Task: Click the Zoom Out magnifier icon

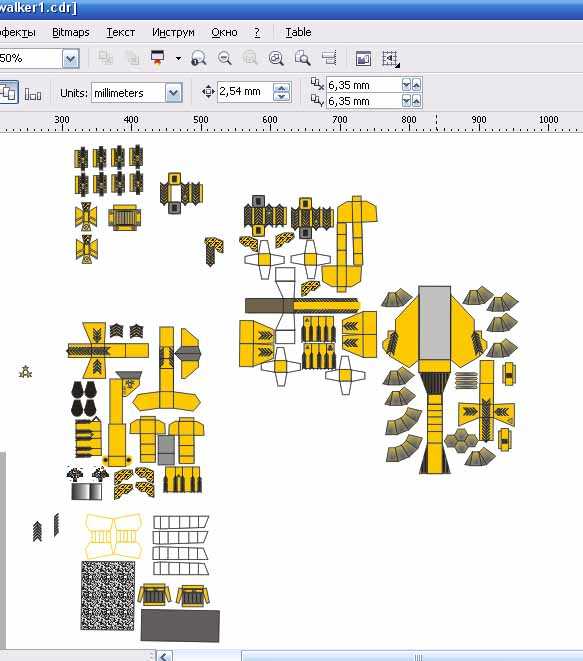Action: pyautogui.click(x=225, y=58)
